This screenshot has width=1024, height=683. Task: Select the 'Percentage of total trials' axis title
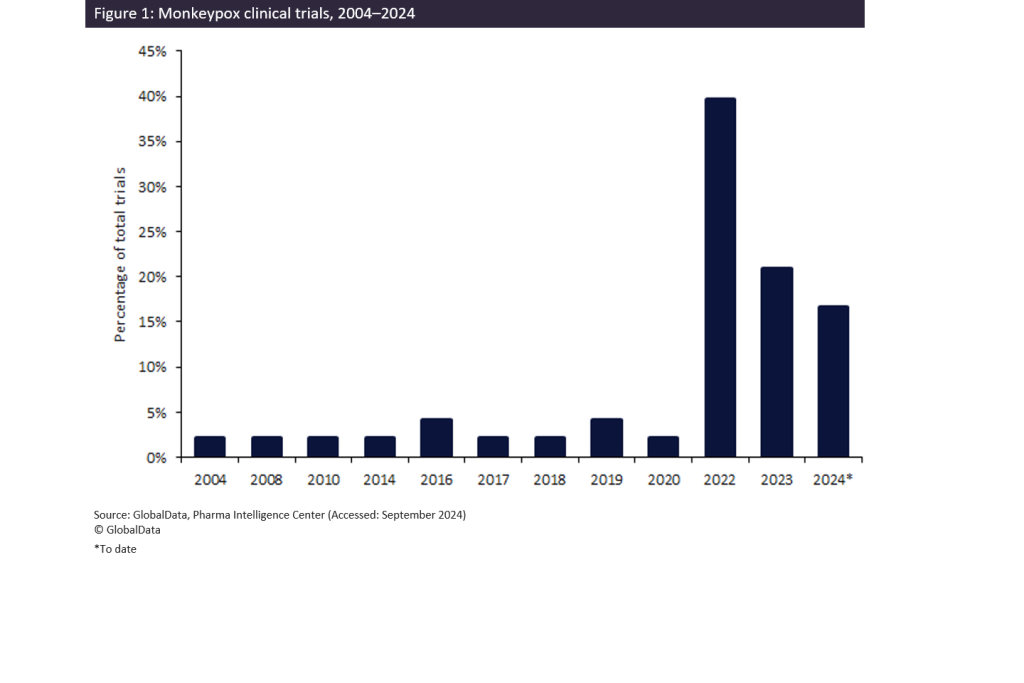tap(121, 254)
